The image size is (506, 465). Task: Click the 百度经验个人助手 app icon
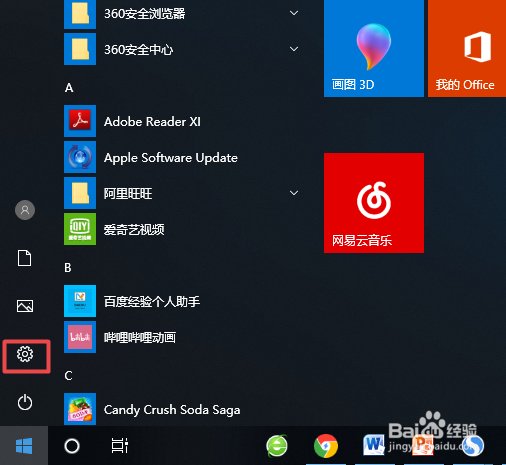(80, 301)
